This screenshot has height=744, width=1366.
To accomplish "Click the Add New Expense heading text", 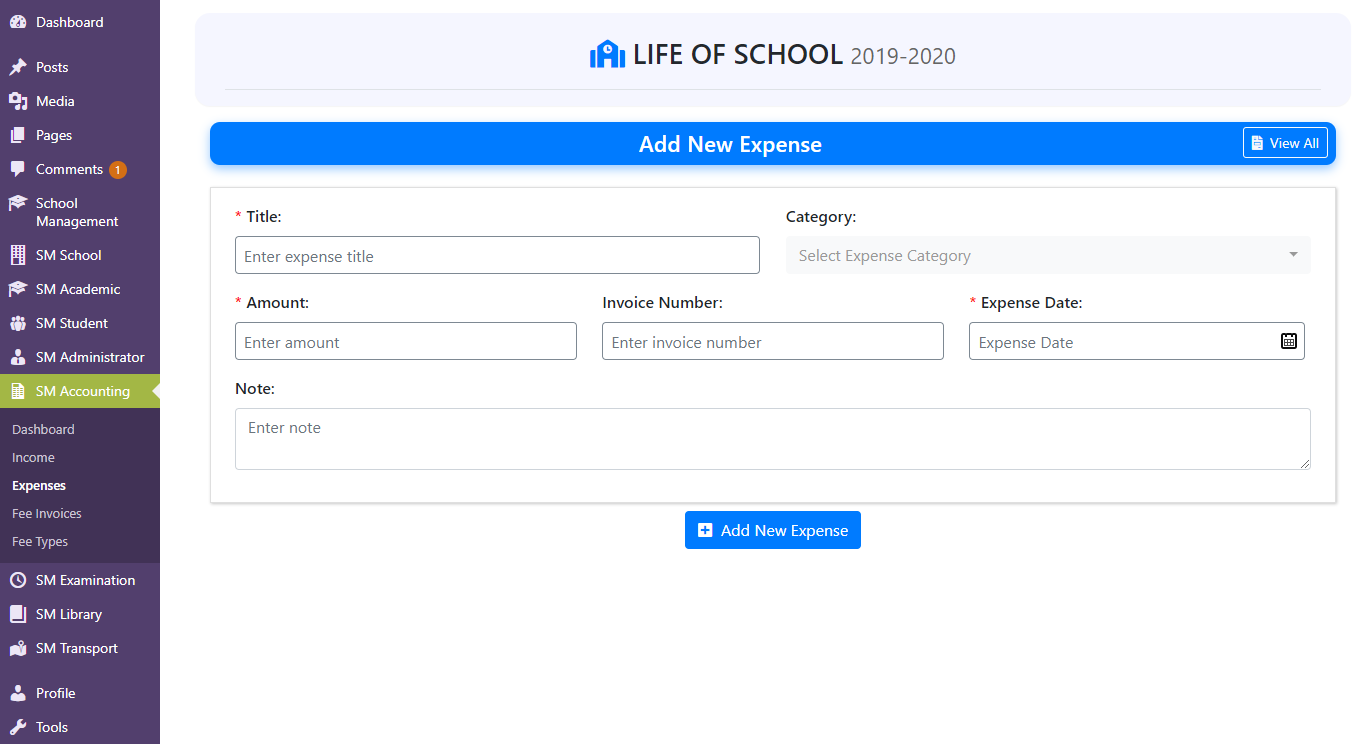I will 730,144.
